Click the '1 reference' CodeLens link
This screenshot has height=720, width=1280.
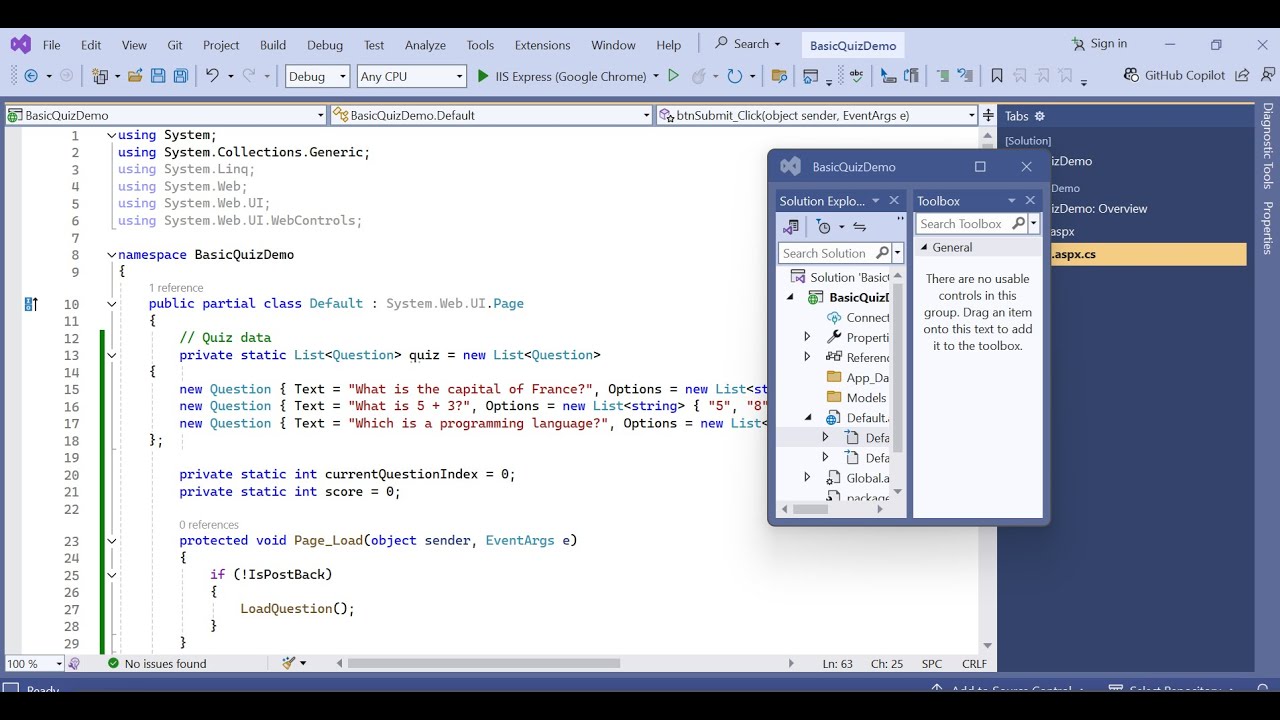click(176, 288)
